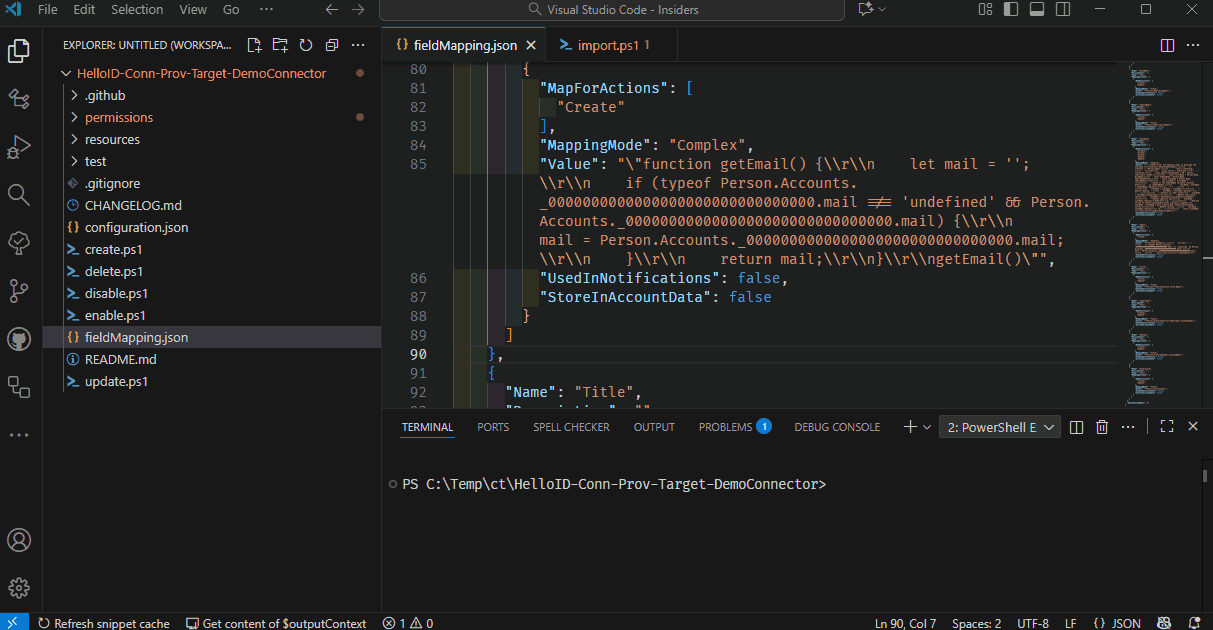
Task: Click the remote window indicator in status bar
Action: [13, 622]
